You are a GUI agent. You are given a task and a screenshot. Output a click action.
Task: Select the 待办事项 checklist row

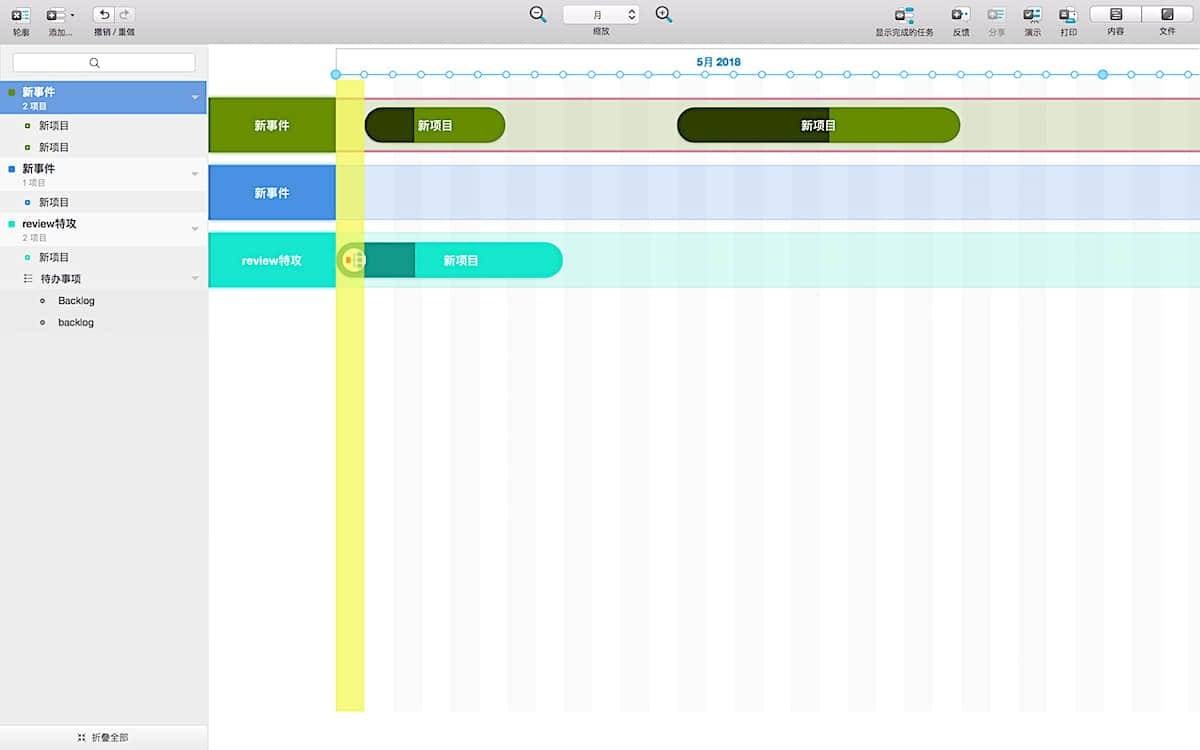click(x=104, y=279)
